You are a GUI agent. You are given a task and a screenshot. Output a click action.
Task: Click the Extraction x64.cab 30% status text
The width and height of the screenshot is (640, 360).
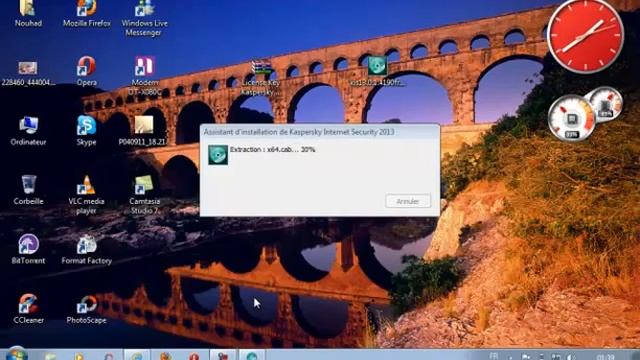pyautogui.click(x=272, y=150)
